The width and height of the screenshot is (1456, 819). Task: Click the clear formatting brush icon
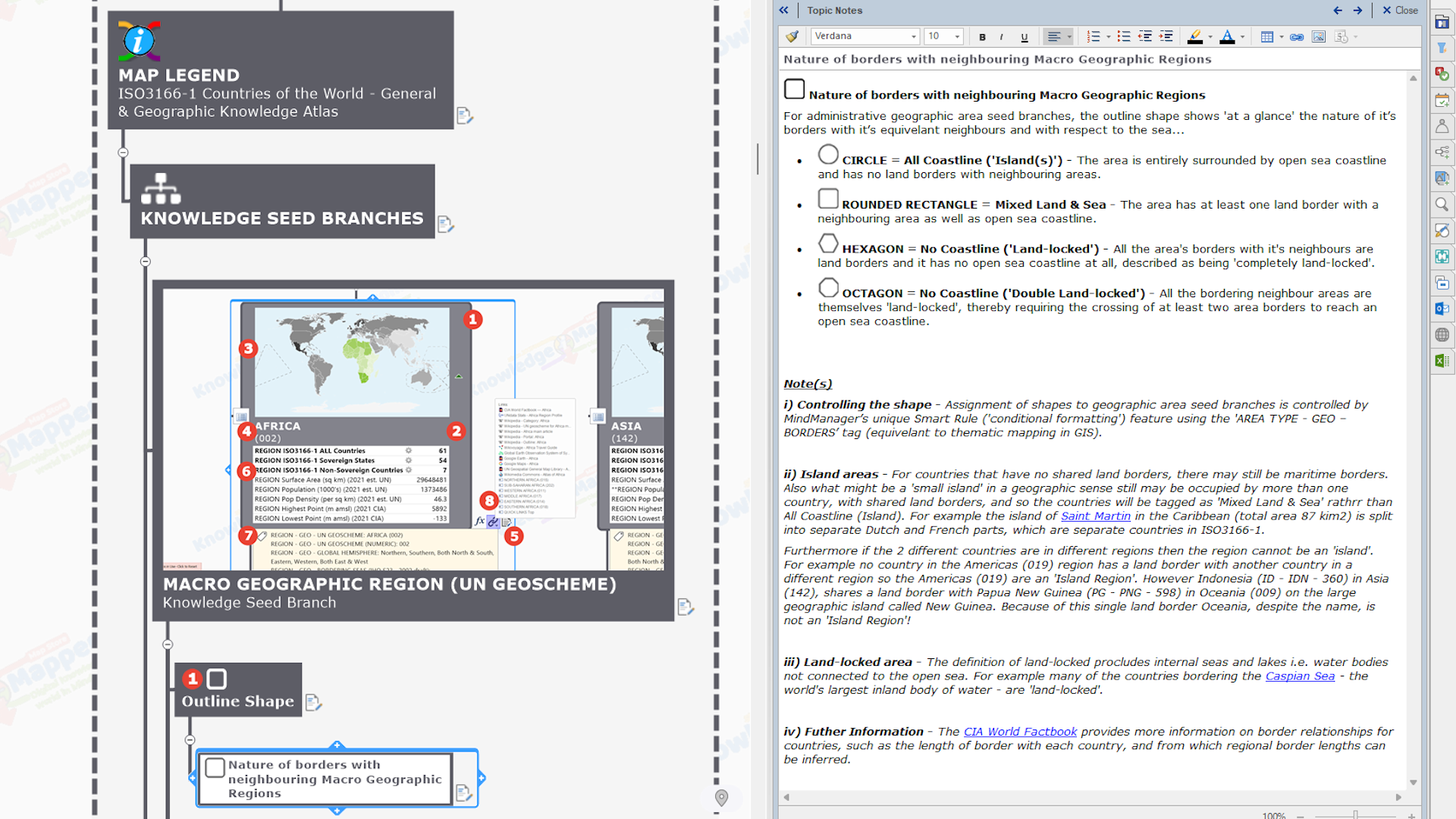(792, 36)
